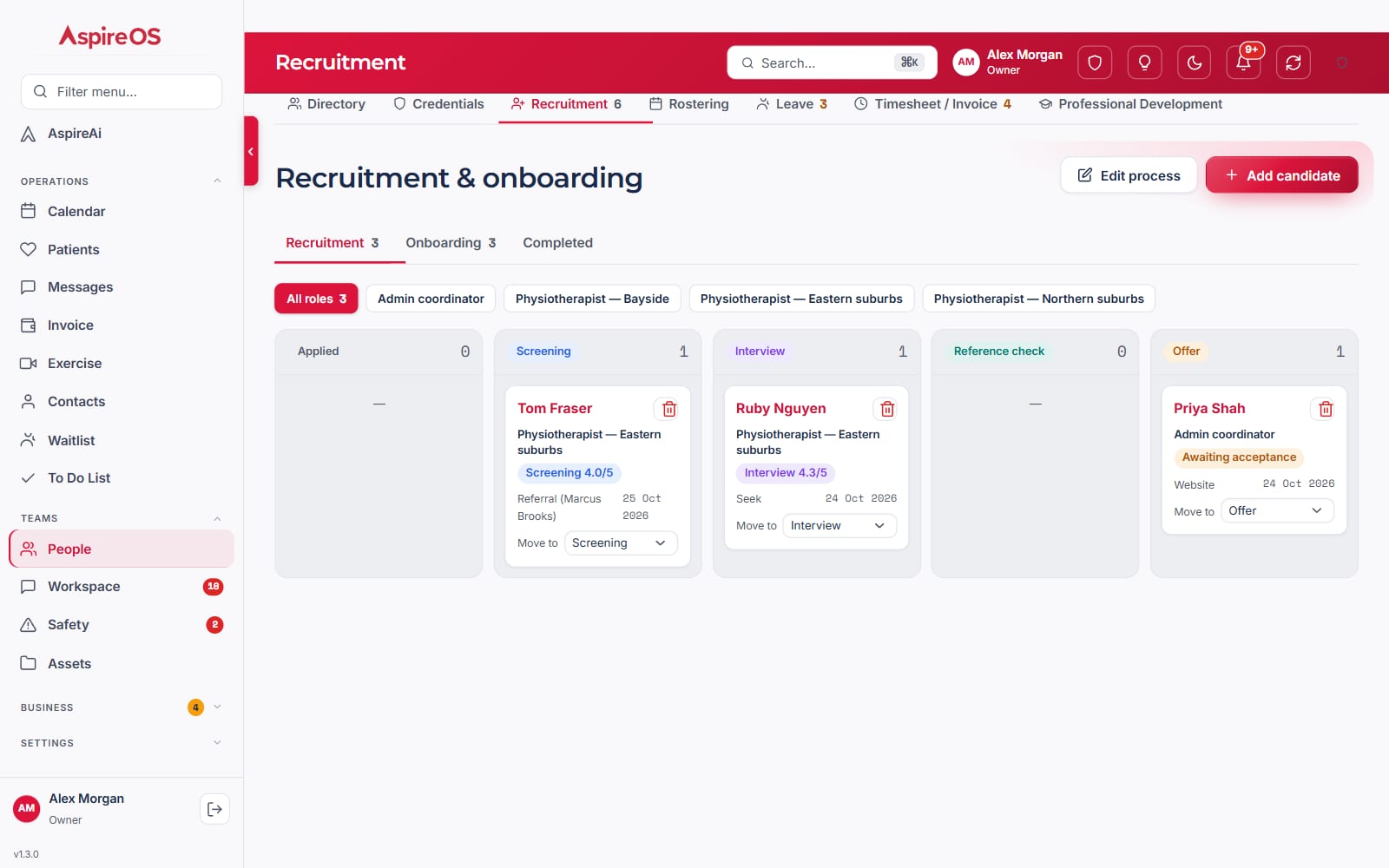Open Waitlist in sidebar
The height and width of the screenshot is (868, 1389).
tap(122, 440)
